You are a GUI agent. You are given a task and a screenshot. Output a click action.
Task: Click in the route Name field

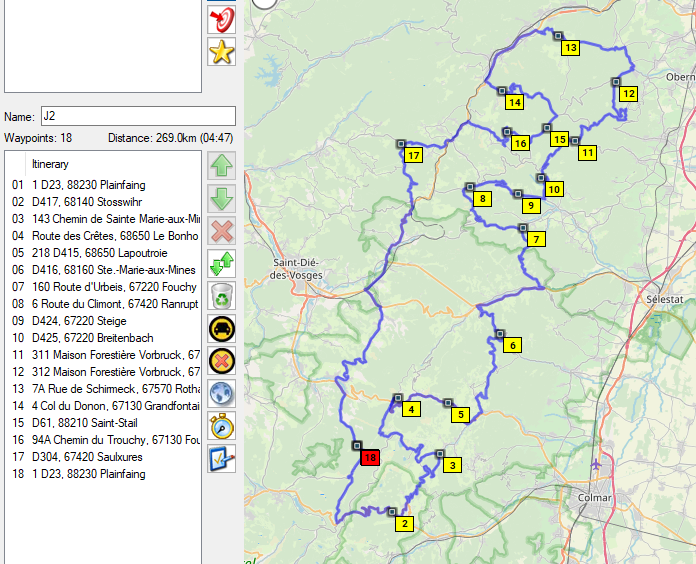pyautogui.click(x=137, y=117)
